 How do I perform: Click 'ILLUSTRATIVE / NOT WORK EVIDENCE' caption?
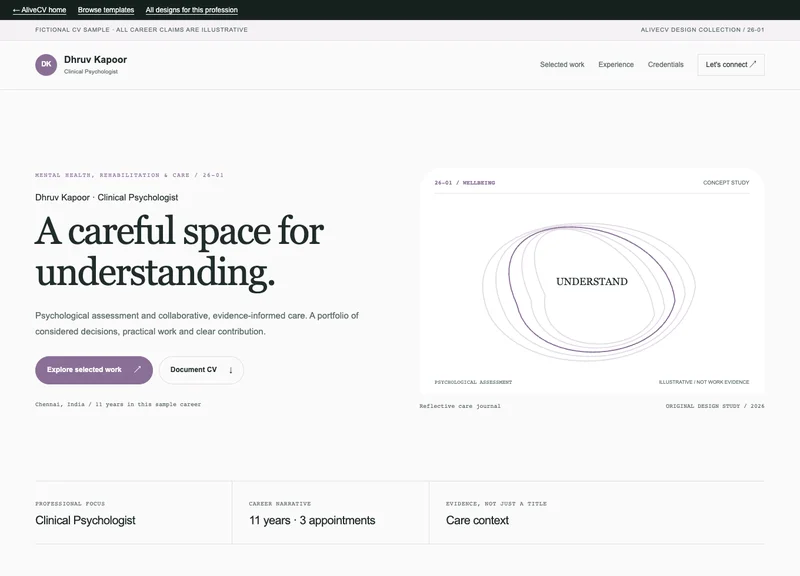pyautogui.click(x=704, y=382)
